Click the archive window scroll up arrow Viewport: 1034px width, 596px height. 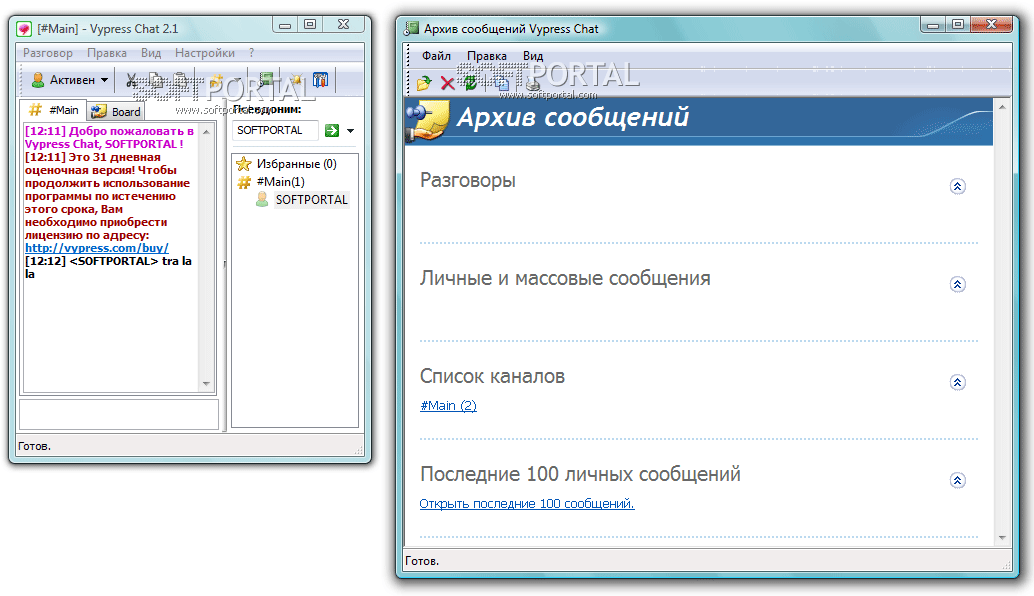click(1002, 107)
